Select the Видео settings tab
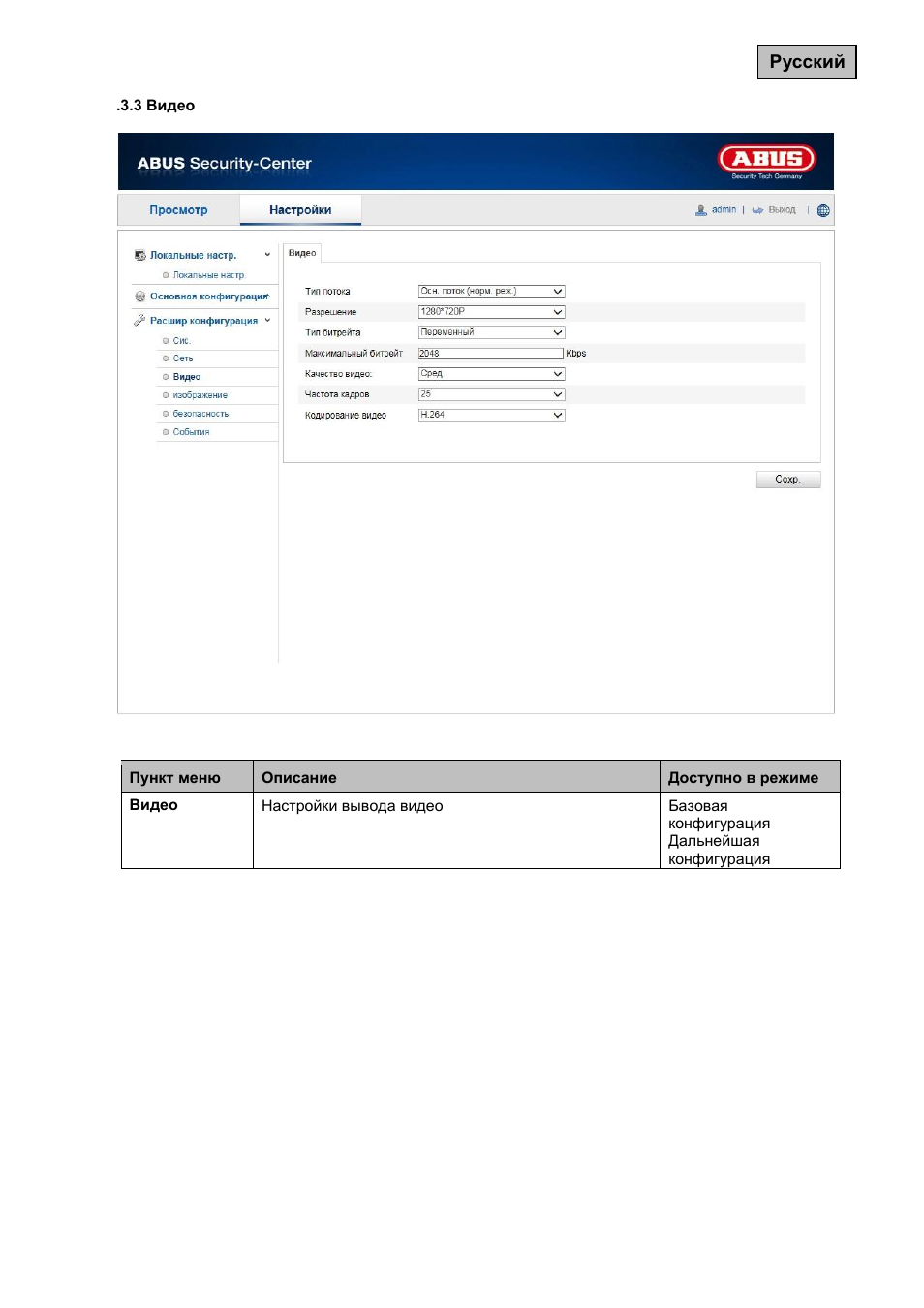This screenshot has width=924, height=1308. (302, 253)
